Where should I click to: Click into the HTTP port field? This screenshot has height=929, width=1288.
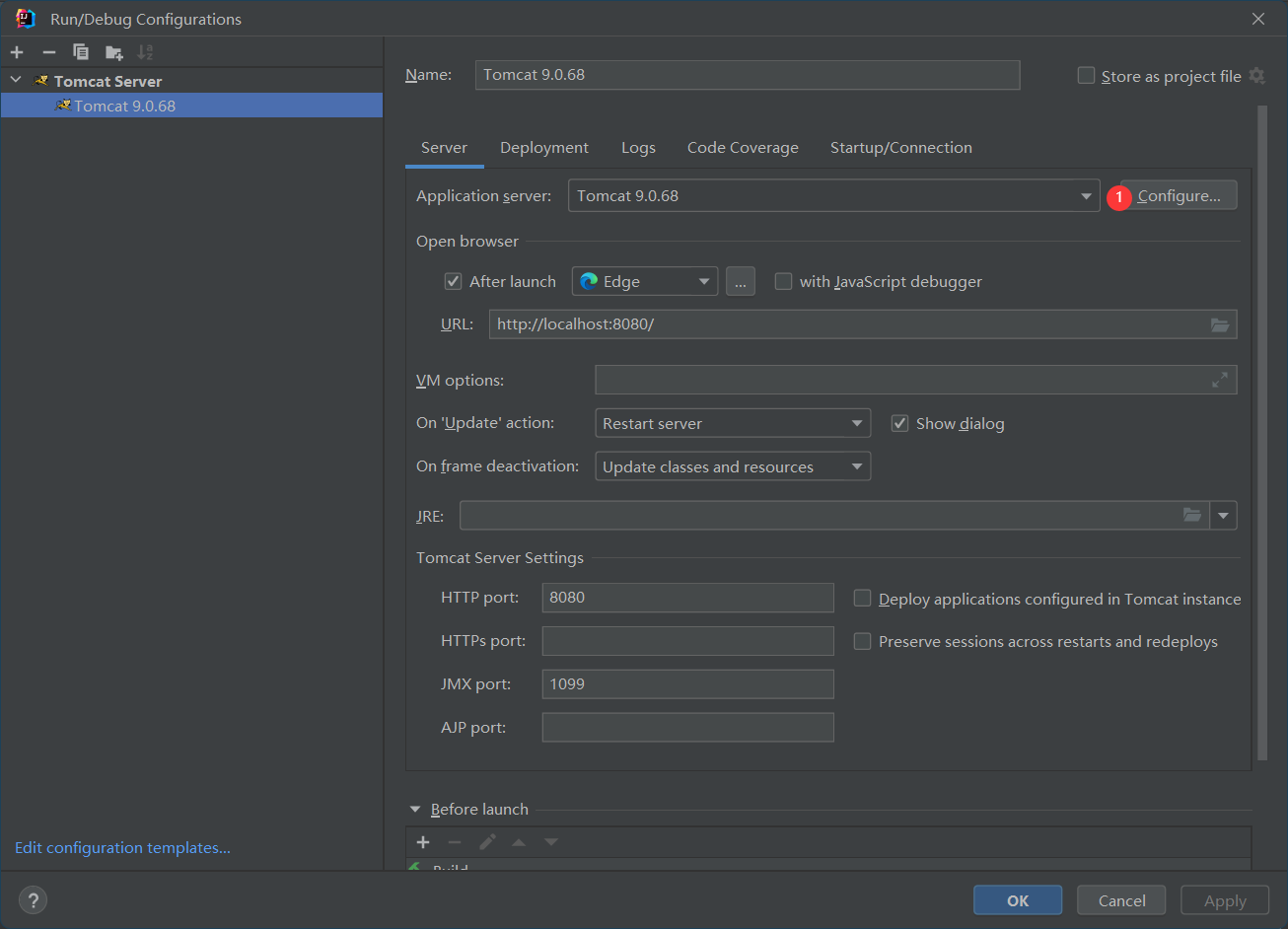point(687,598)
